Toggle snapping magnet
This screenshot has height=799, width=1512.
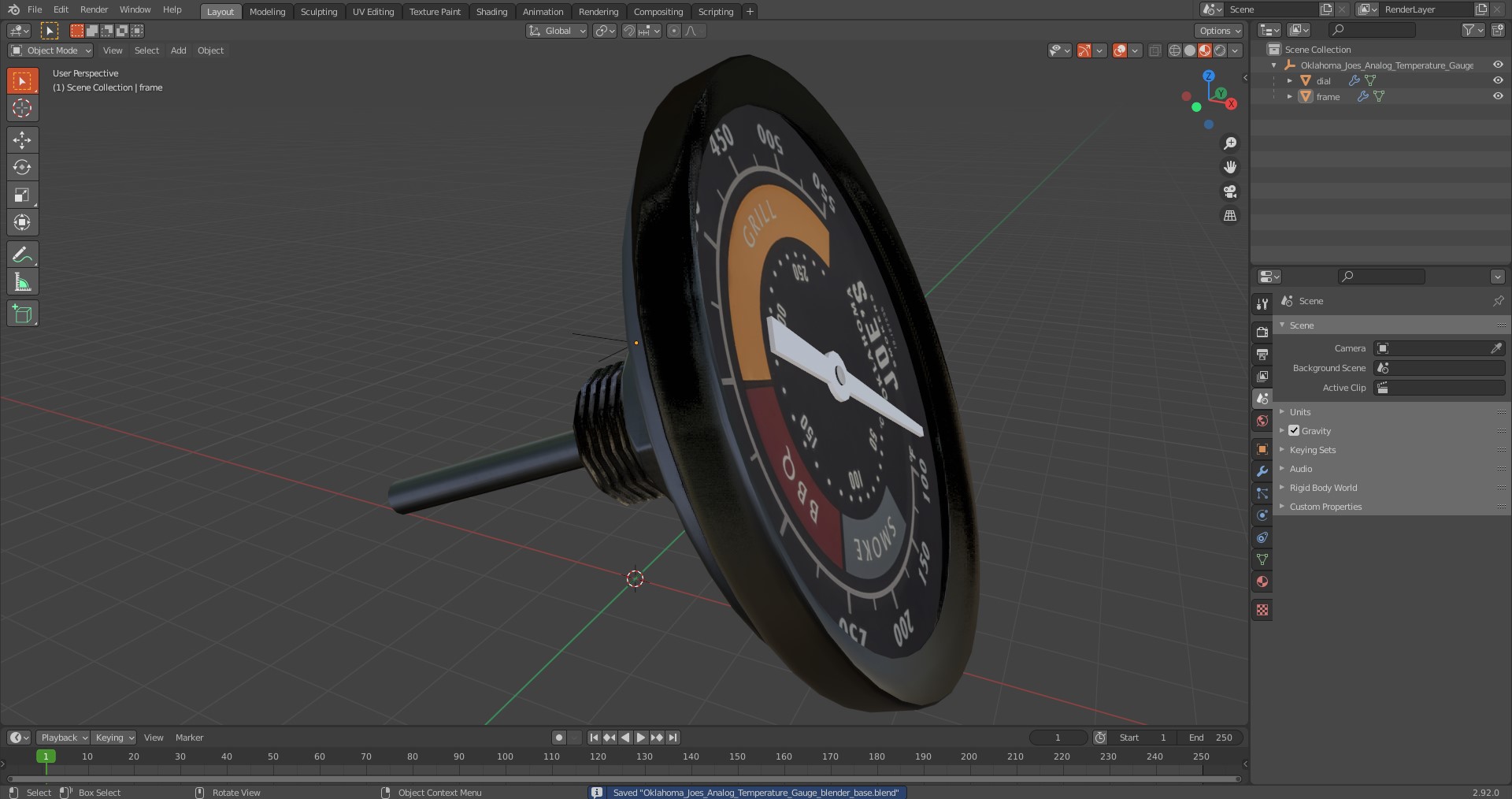(628, 31)
